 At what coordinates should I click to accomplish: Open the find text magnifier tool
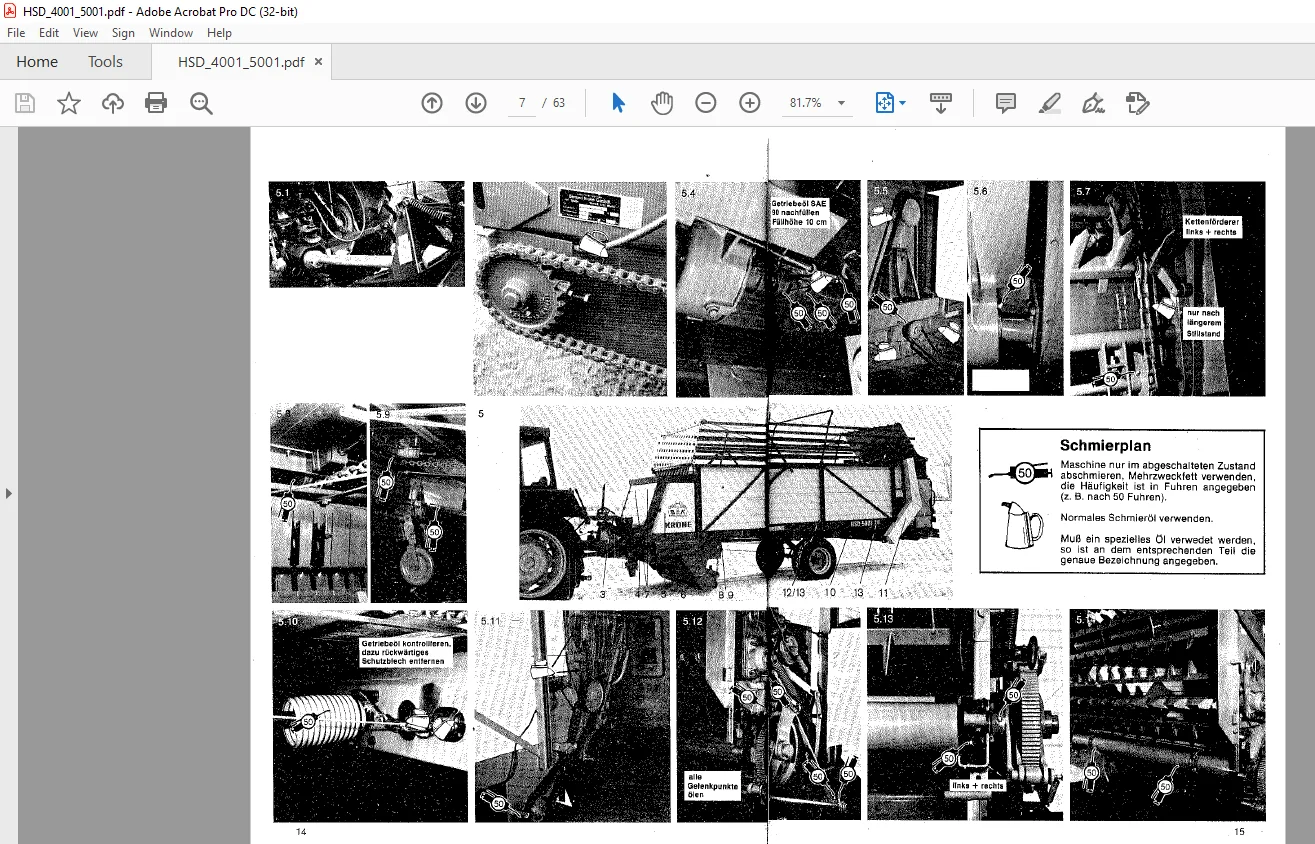(201, 103)
